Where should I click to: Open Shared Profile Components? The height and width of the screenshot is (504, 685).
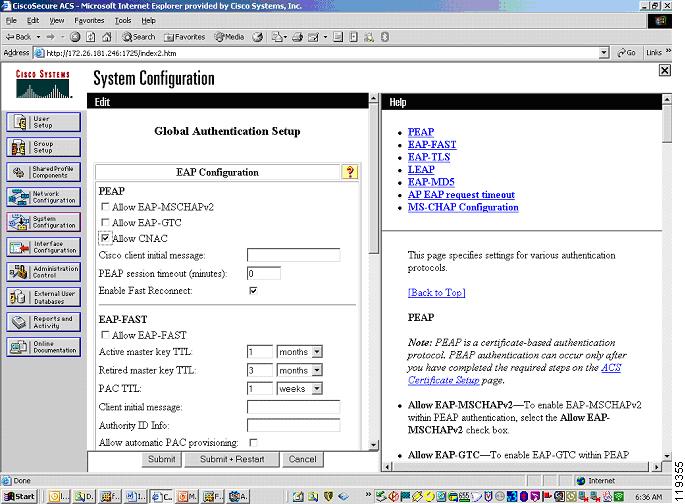coord(44,172)
